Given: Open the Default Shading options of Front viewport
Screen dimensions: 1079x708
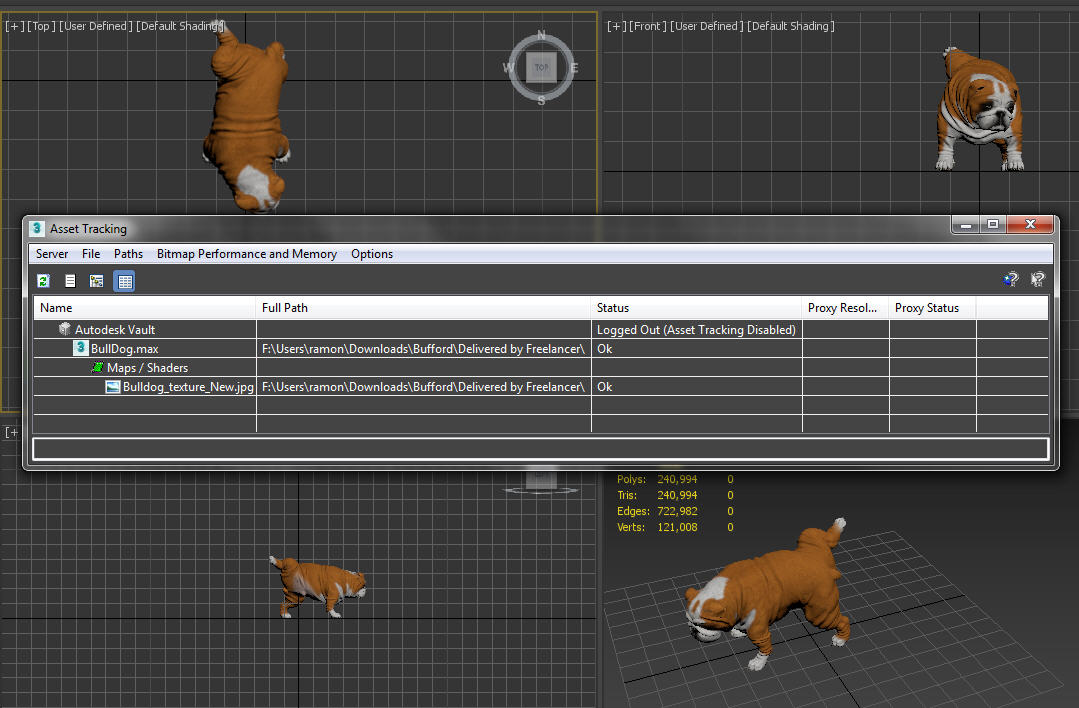Looking at the screenshot, I should (789, 26).
